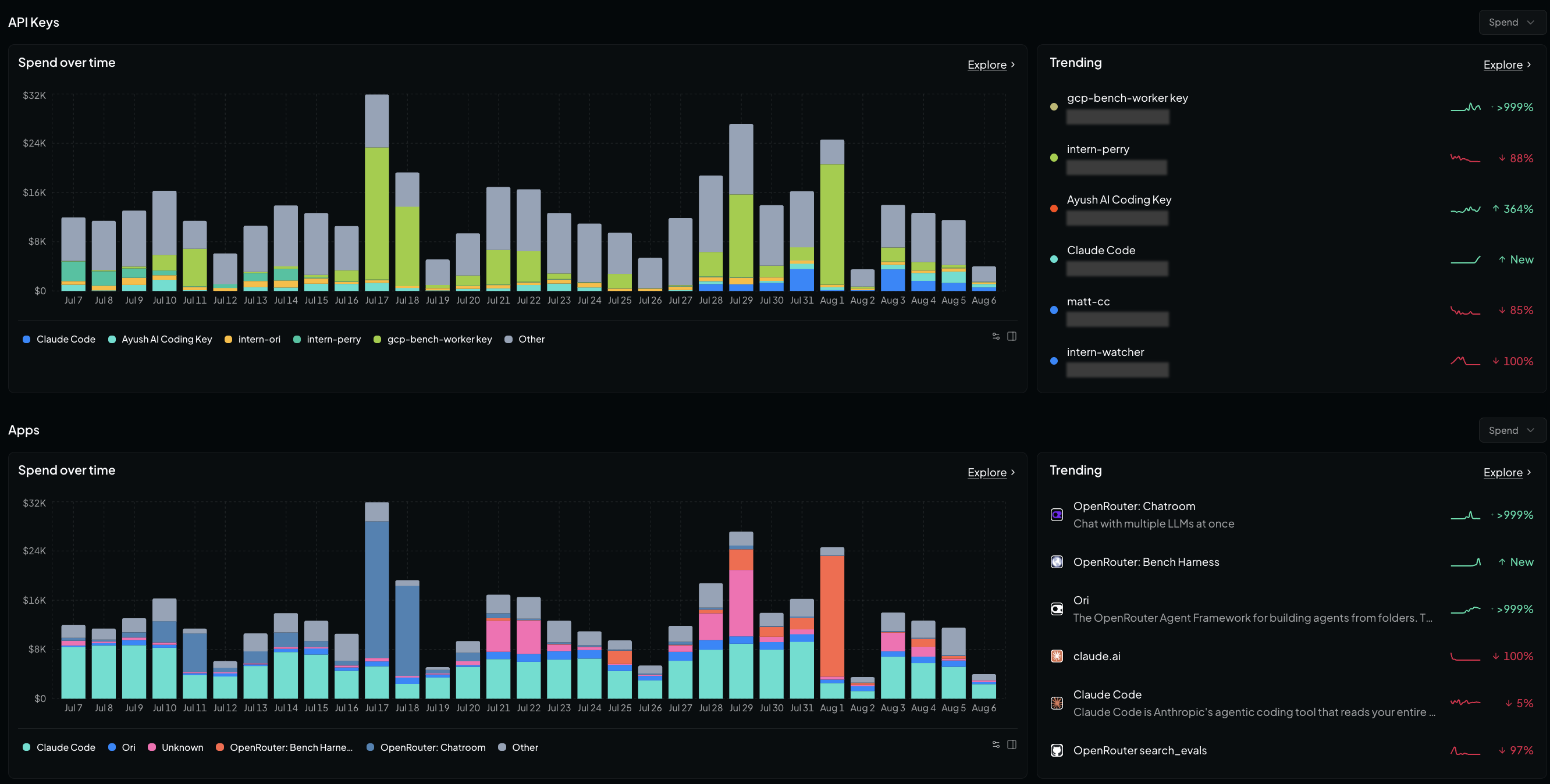Open the API Keys Spend dropdown
1550x784 pixels.
click(x=1512, y=22)
